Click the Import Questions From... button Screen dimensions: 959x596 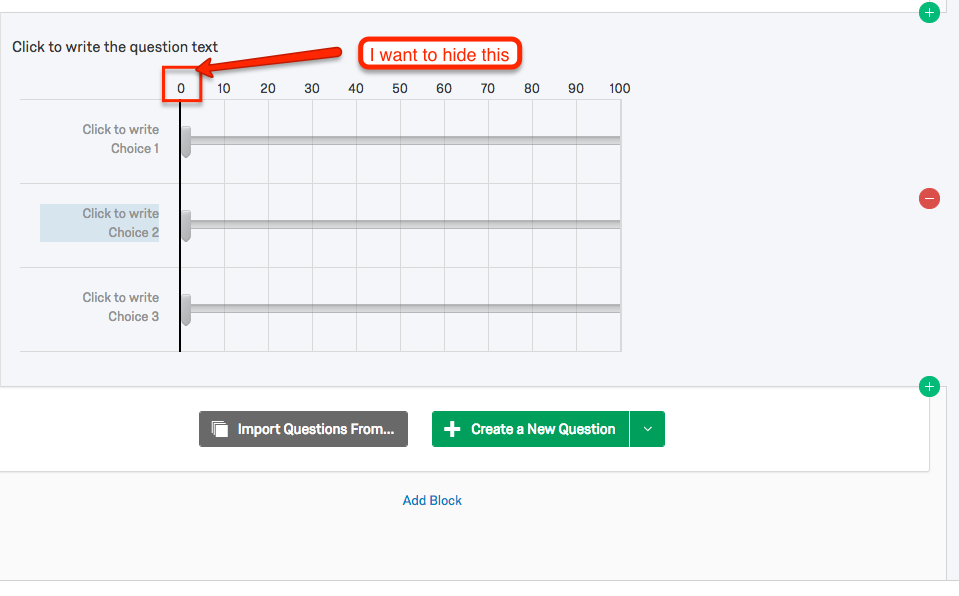[x=303, y=429]
